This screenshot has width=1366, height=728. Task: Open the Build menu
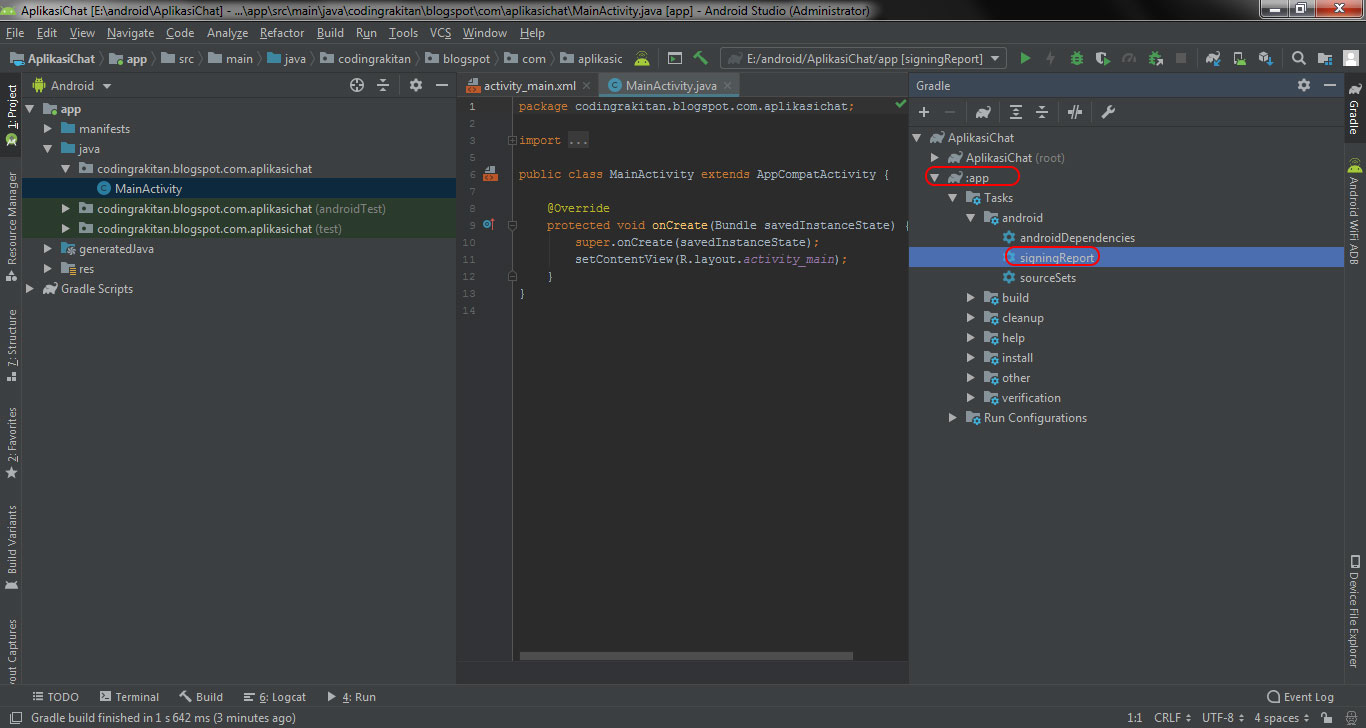coord(330,33)
